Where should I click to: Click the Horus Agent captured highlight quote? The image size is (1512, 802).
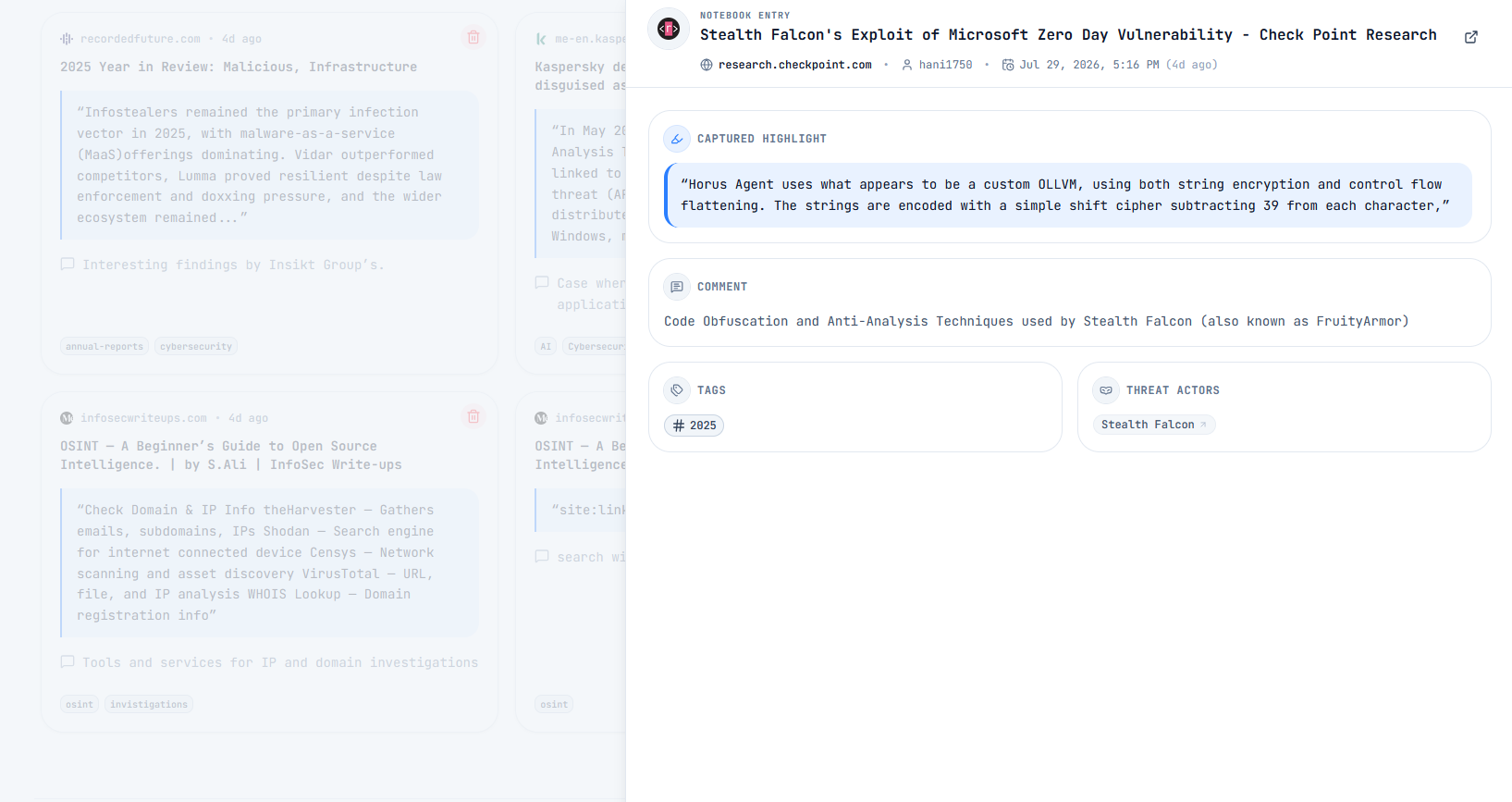point(1067,195)
